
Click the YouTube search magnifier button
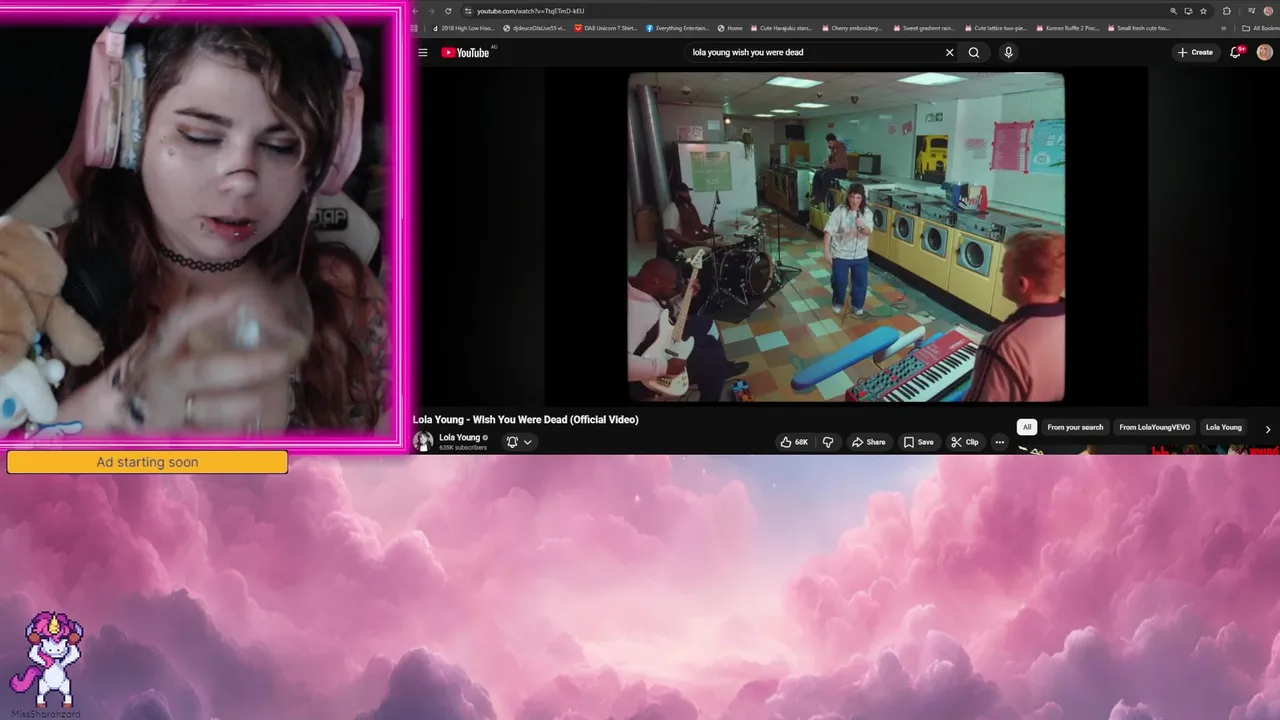coord(974,52)
